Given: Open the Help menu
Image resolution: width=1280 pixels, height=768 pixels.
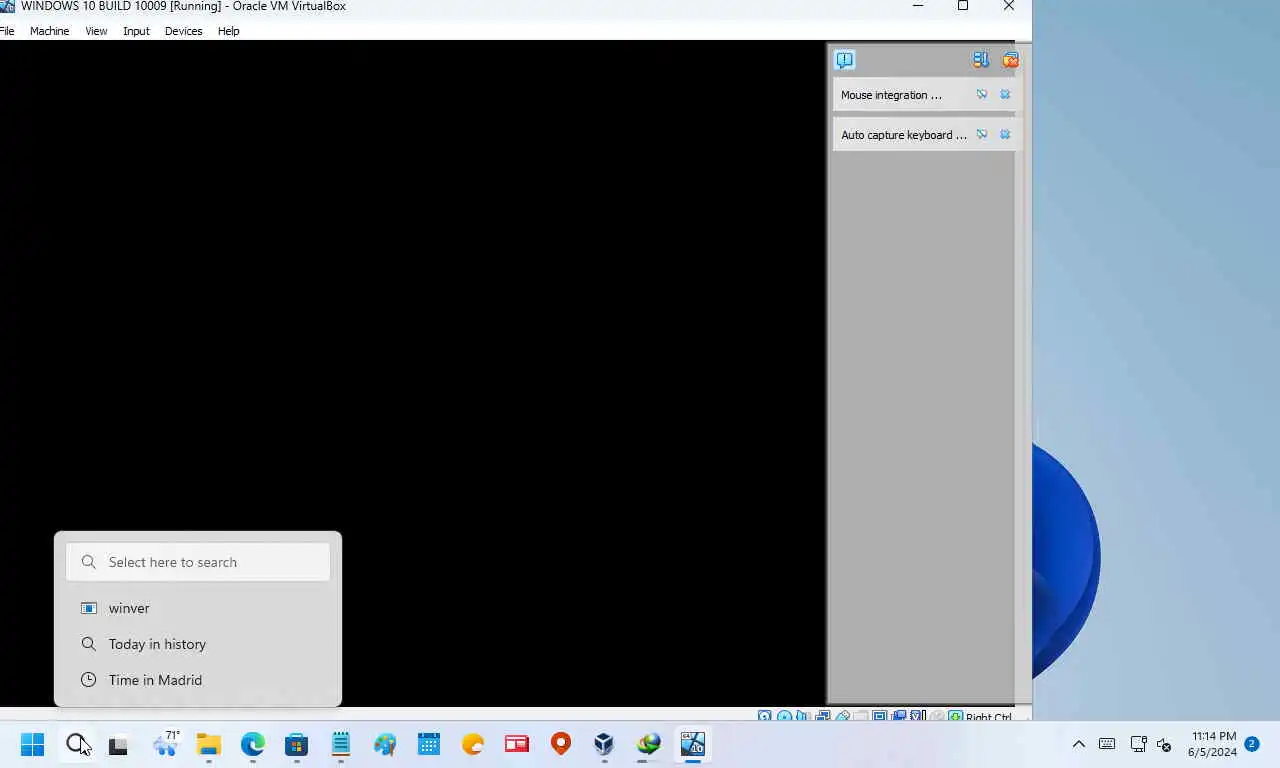Looking at the screenshot, I should [228, 31].
